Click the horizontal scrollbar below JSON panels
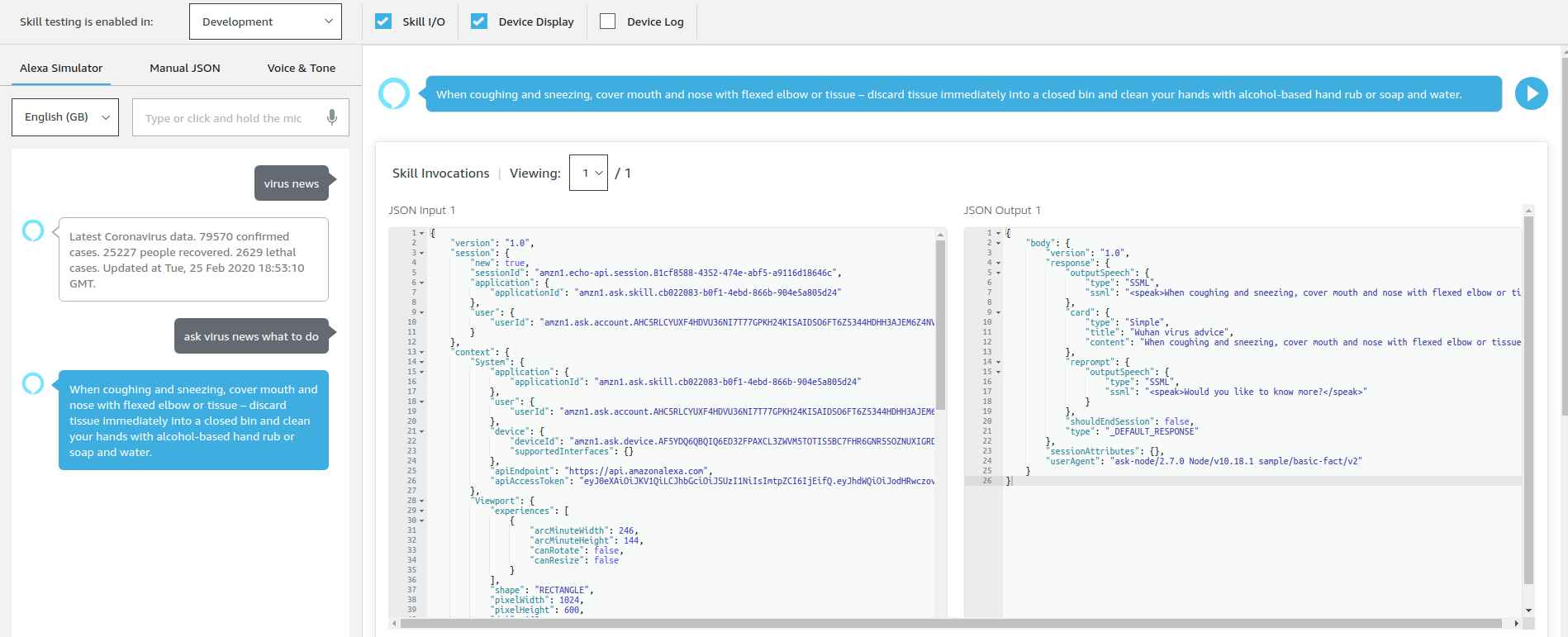 (951, 623)
